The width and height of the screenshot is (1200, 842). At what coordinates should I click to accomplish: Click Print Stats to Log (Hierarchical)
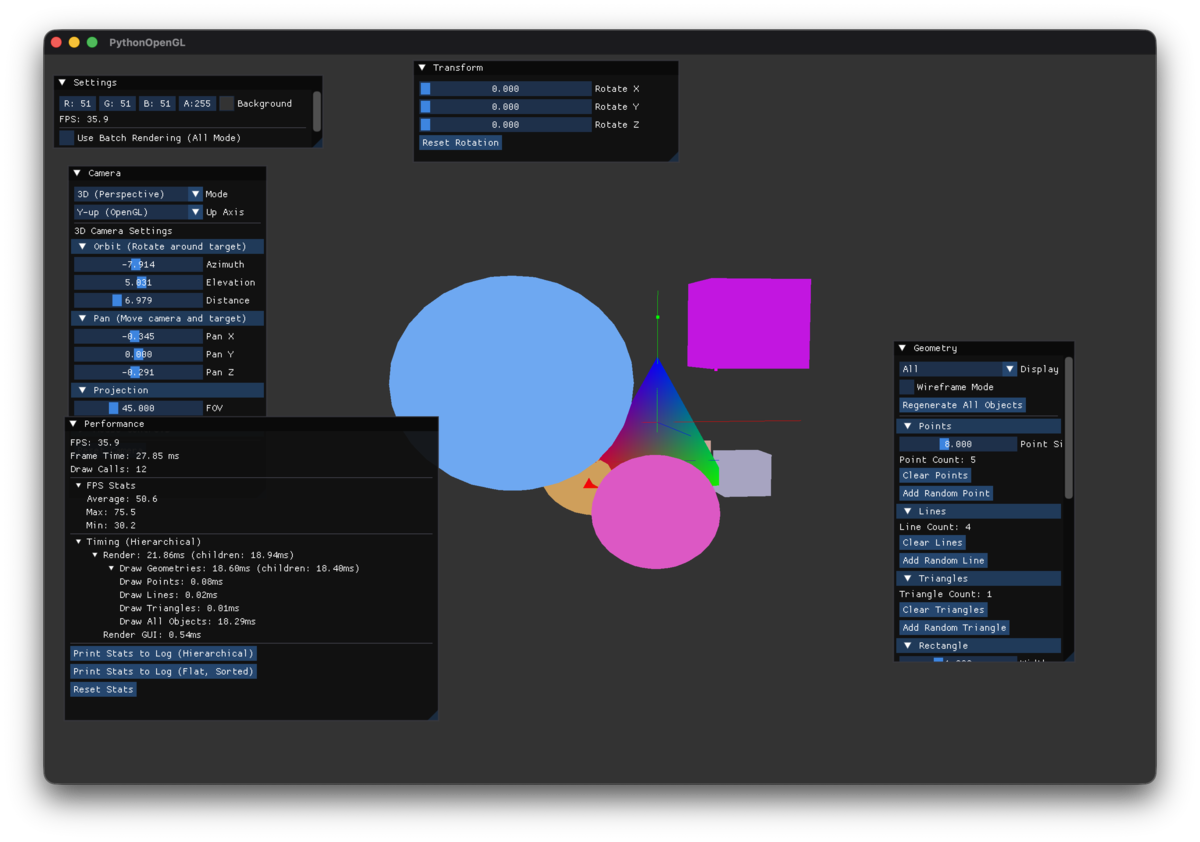point(163,653)
